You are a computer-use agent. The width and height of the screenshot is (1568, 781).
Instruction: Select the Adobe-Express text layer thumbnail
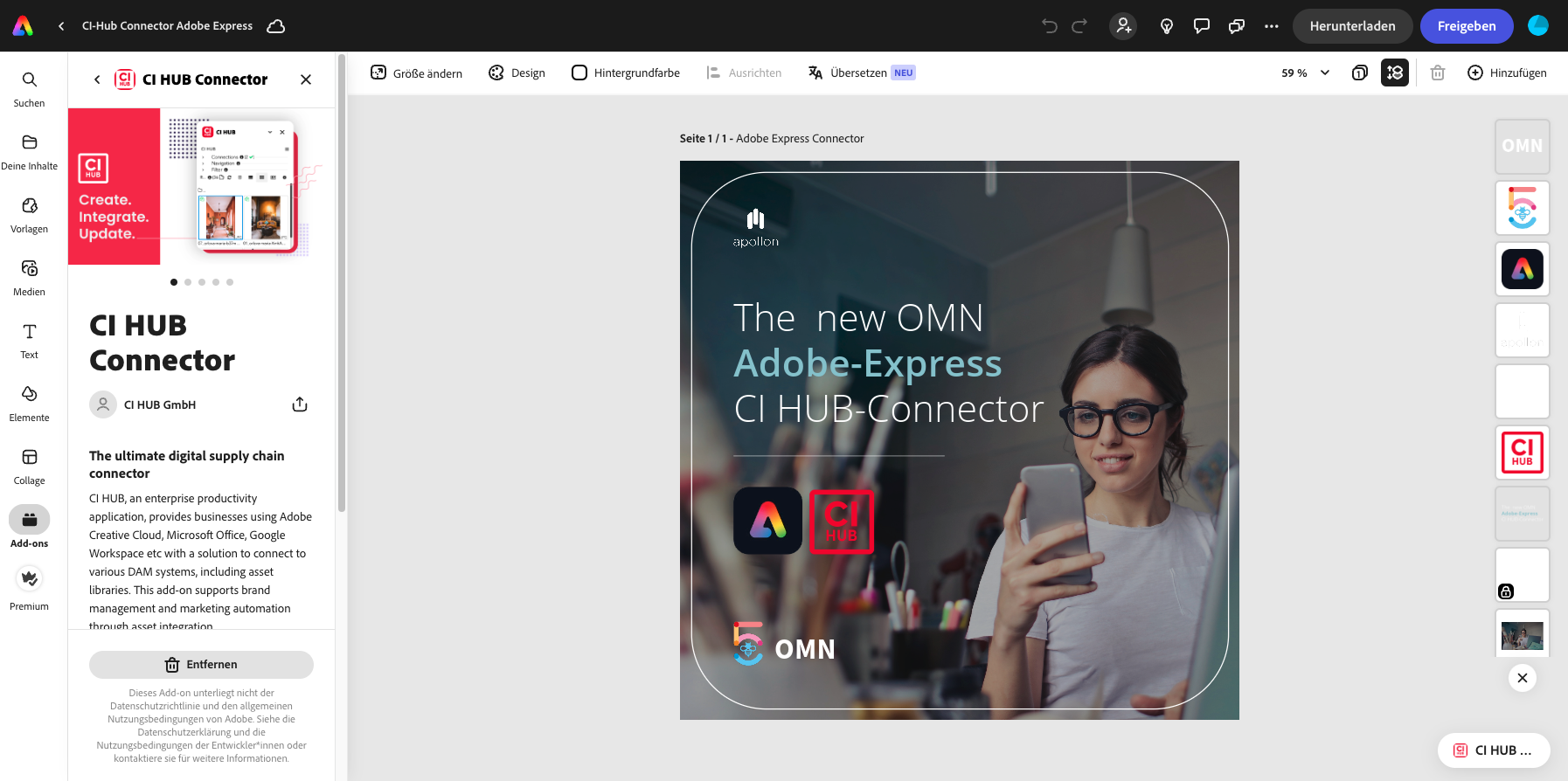pos(1523,514)
